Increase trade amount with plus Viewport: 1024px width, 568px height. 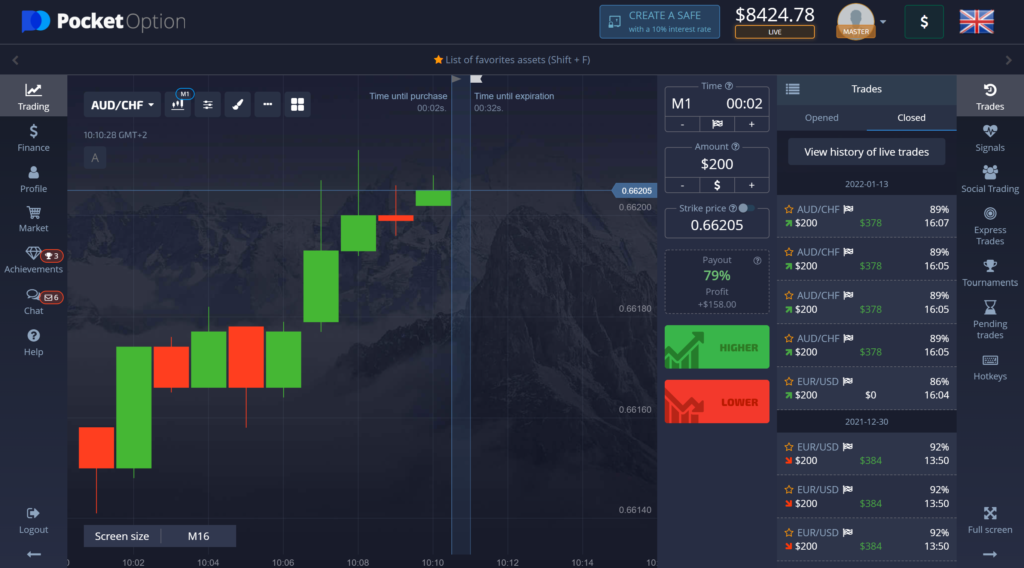click(x=752, y=185)
